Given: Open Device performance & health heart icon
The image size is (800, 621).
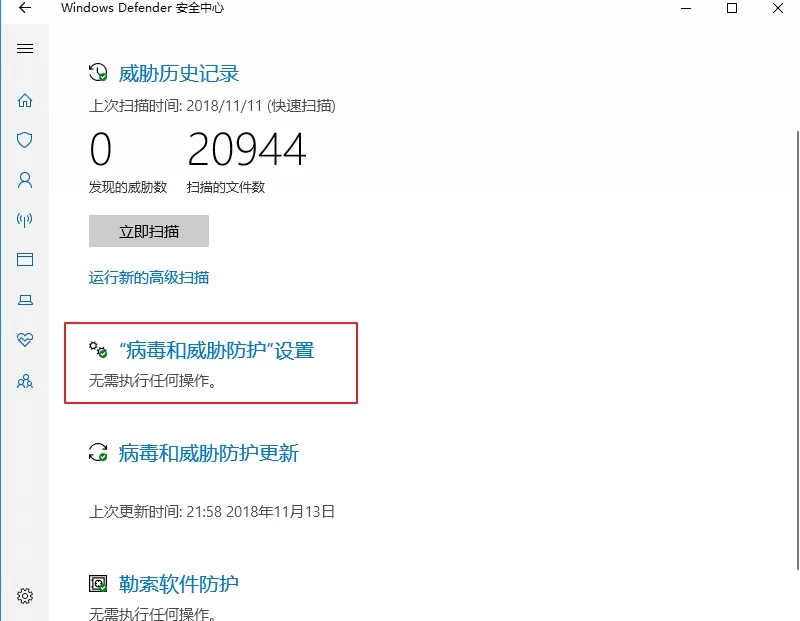Looking at the screenshot, I should 25,339.
